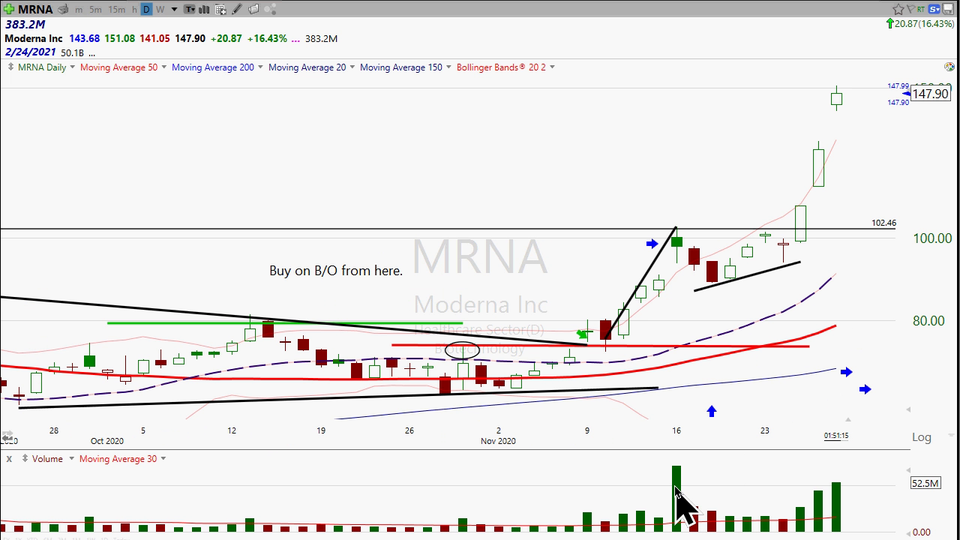This screenshot has width=960, height=540.
Task: Select the pencil drawing tools icon
Action: click(x=237, y=9)
